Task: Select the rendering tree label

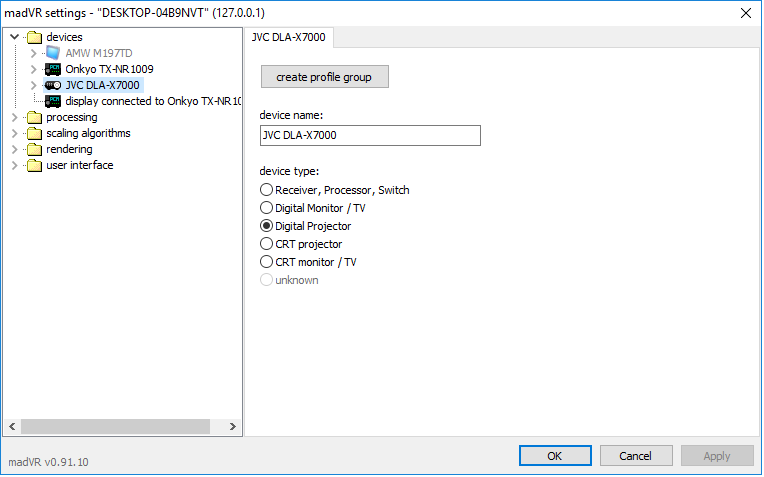Action: pyautogui.click(x=69, y=150)
